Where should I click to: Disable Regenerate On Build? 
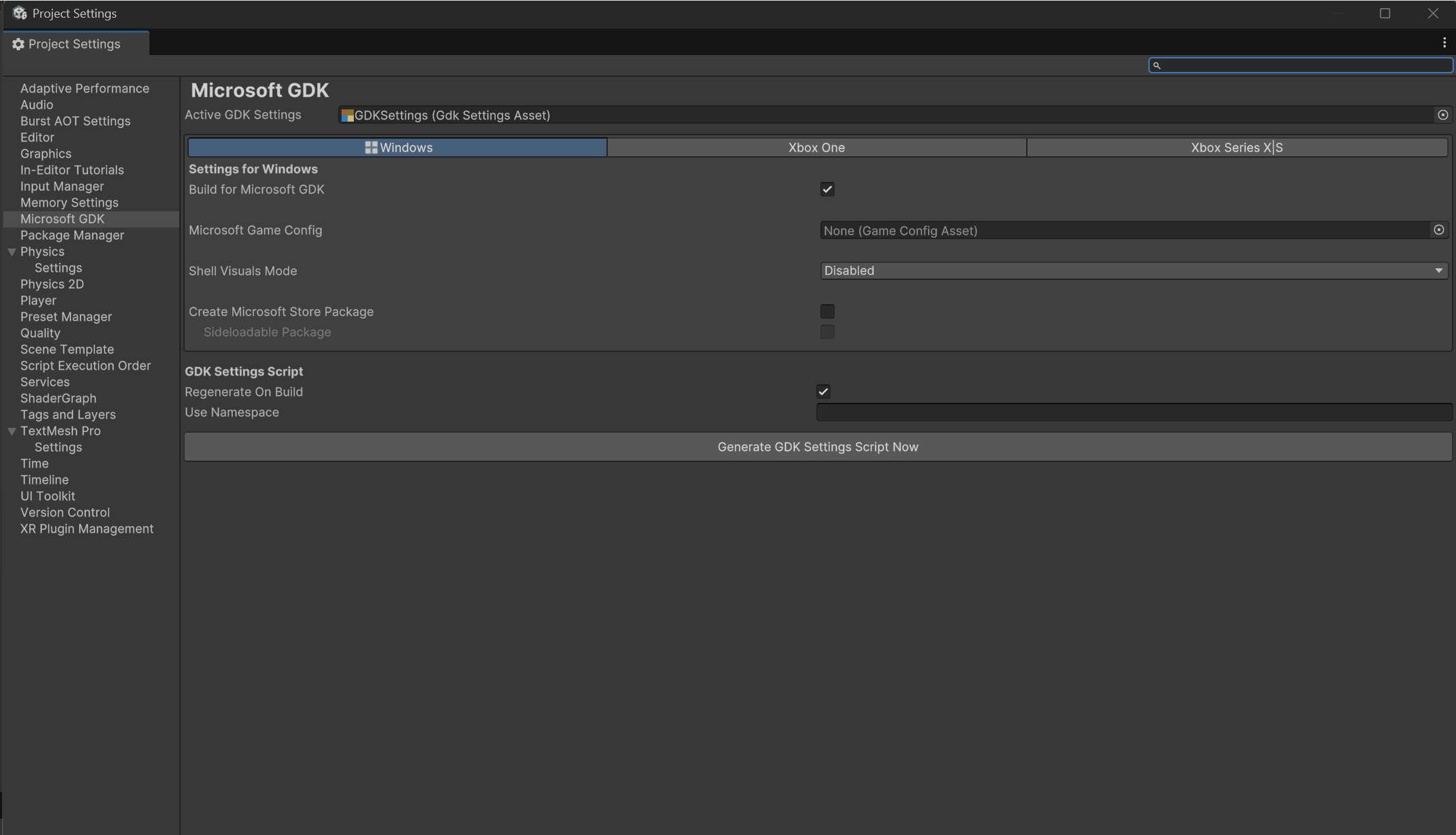(x=823, y=391)
